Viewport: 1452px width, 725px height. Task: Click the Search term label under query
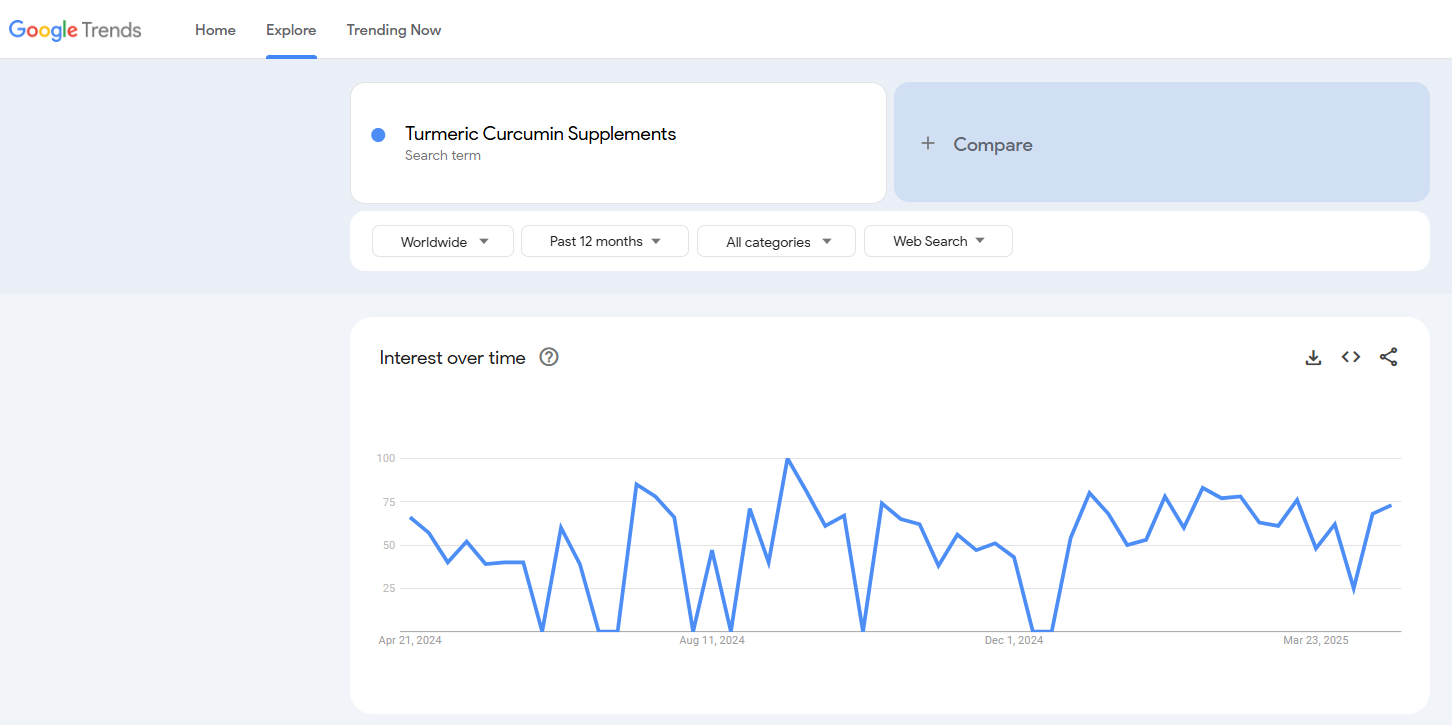(443, 156)
